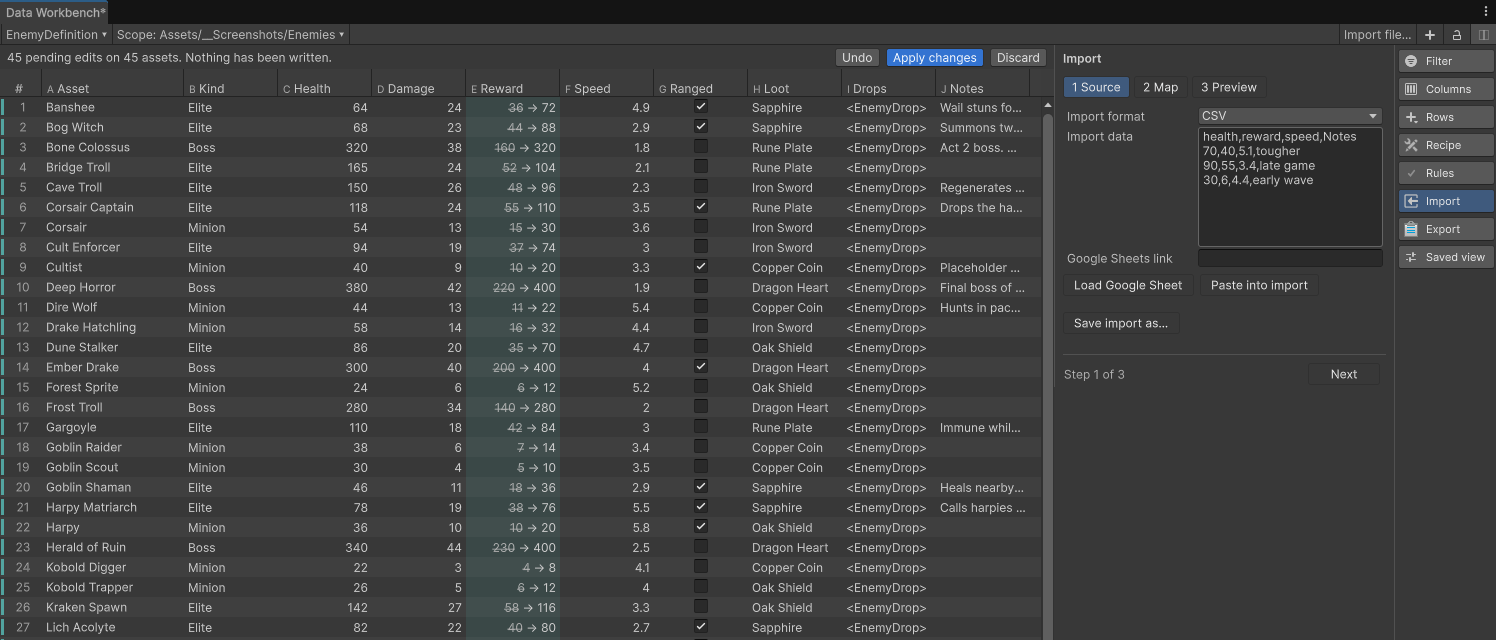Switch to the 2 Map step tab

1160,87
